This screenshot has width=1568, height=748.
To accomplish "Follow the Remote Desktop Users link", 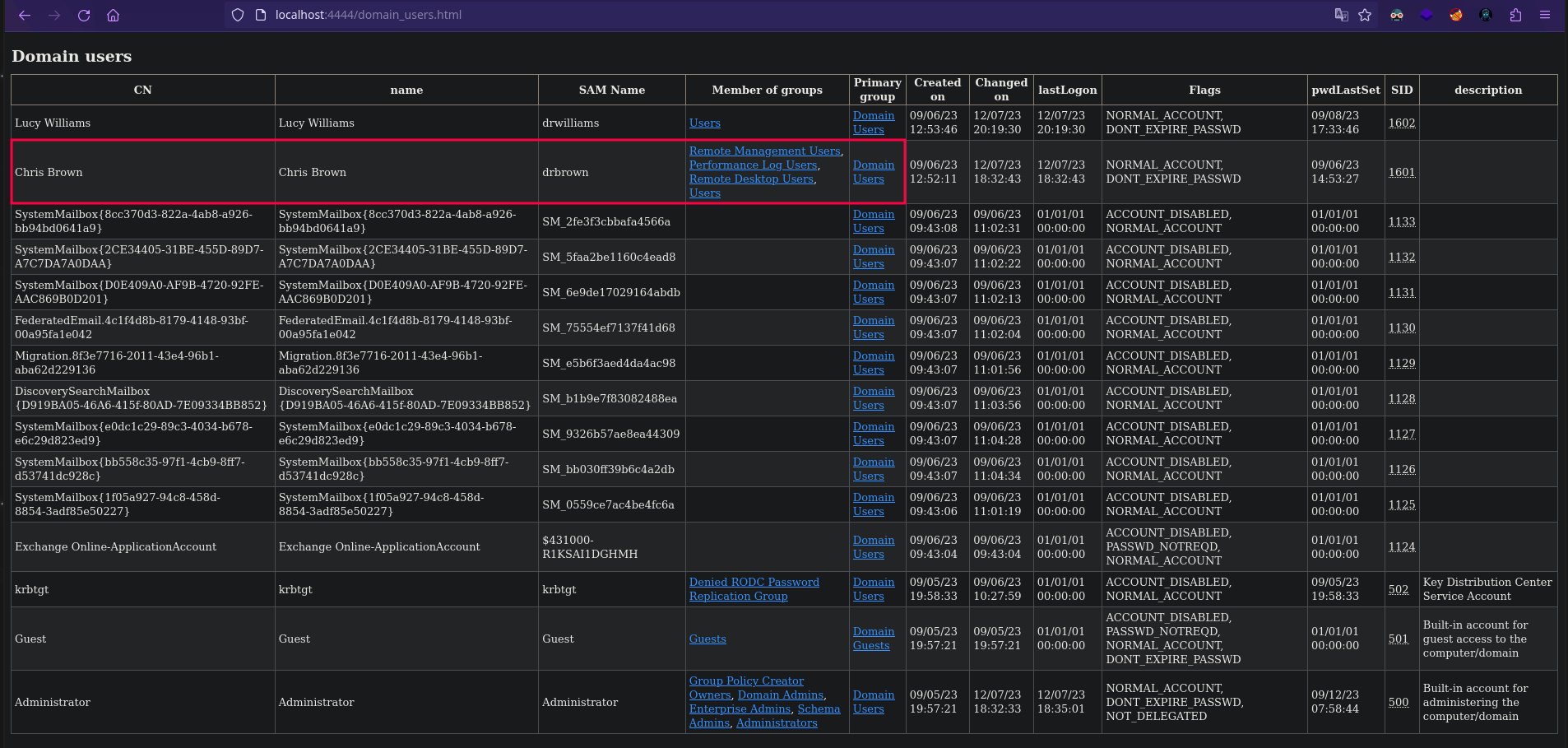I will coord(751,179).
